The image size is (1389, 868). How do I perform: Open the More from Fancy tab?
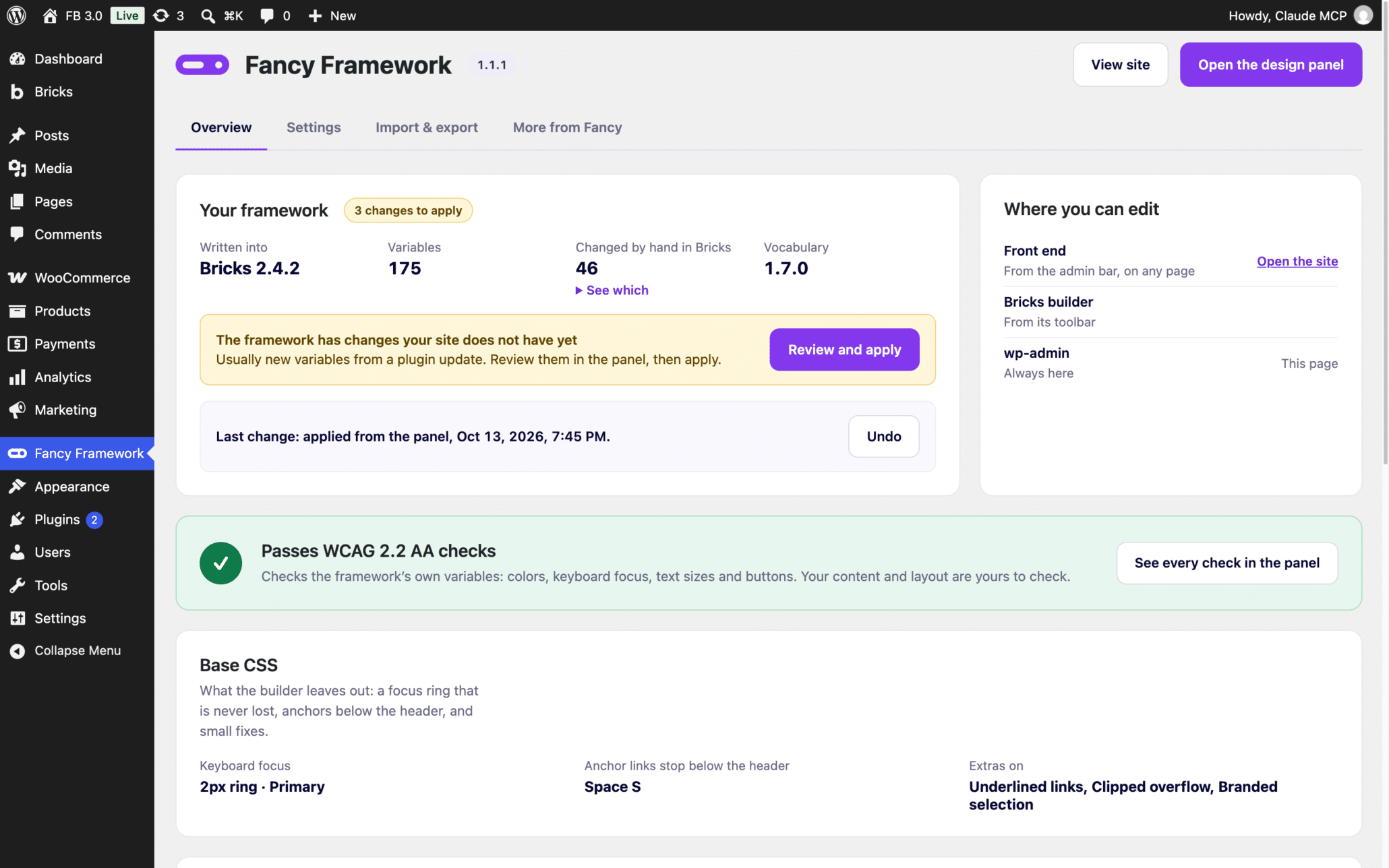click(568, 127)
